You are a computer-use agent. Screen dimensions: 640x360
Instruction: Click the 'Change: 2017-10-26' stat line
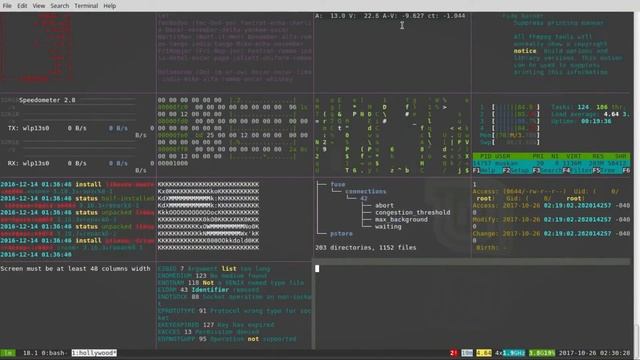[x=551, y=233]
